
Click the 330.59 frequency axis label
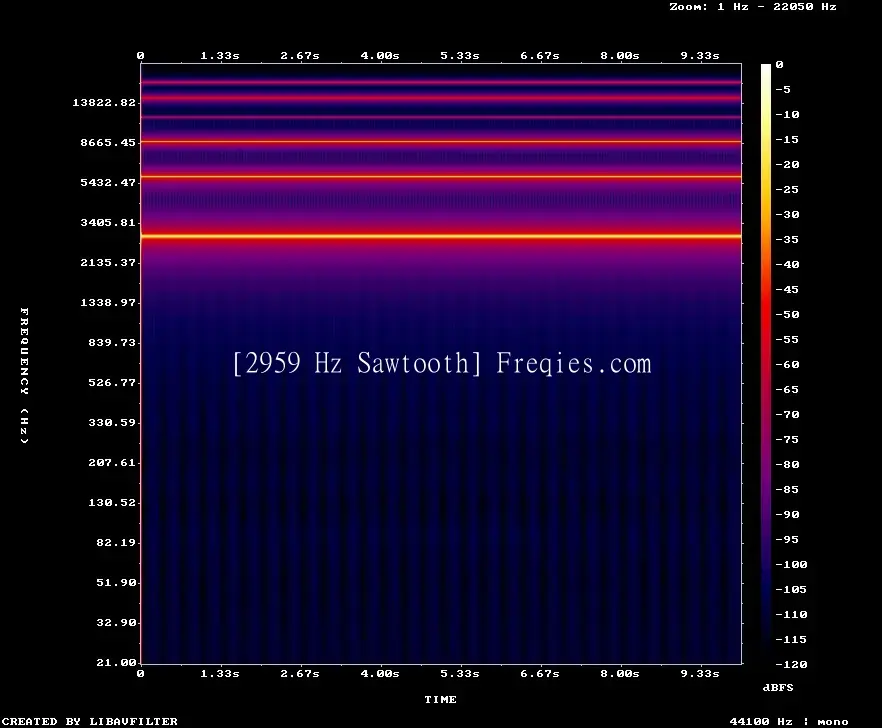[x=112, y=423]
